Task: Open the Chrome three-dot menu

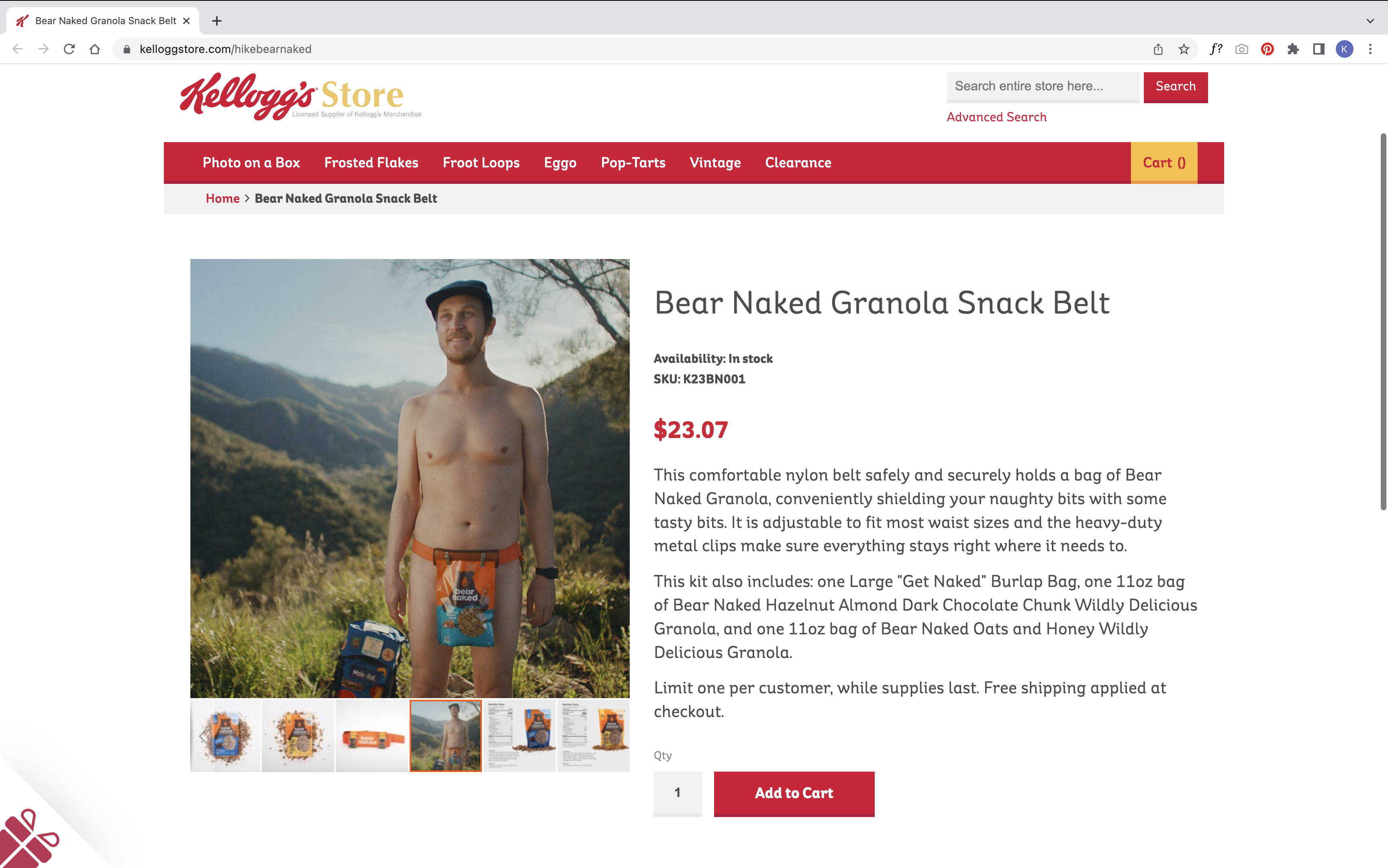Action: 1370,49
